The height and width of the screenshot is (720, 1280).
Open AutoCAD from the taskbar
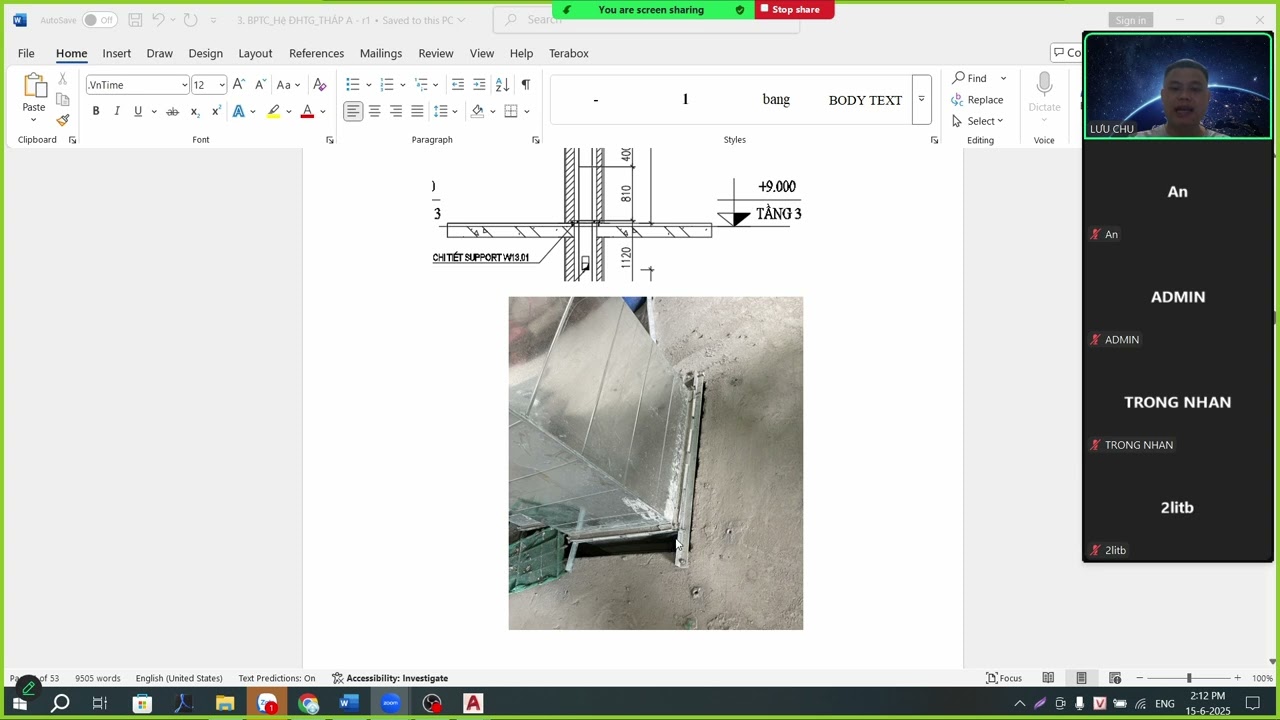point(473,703)
